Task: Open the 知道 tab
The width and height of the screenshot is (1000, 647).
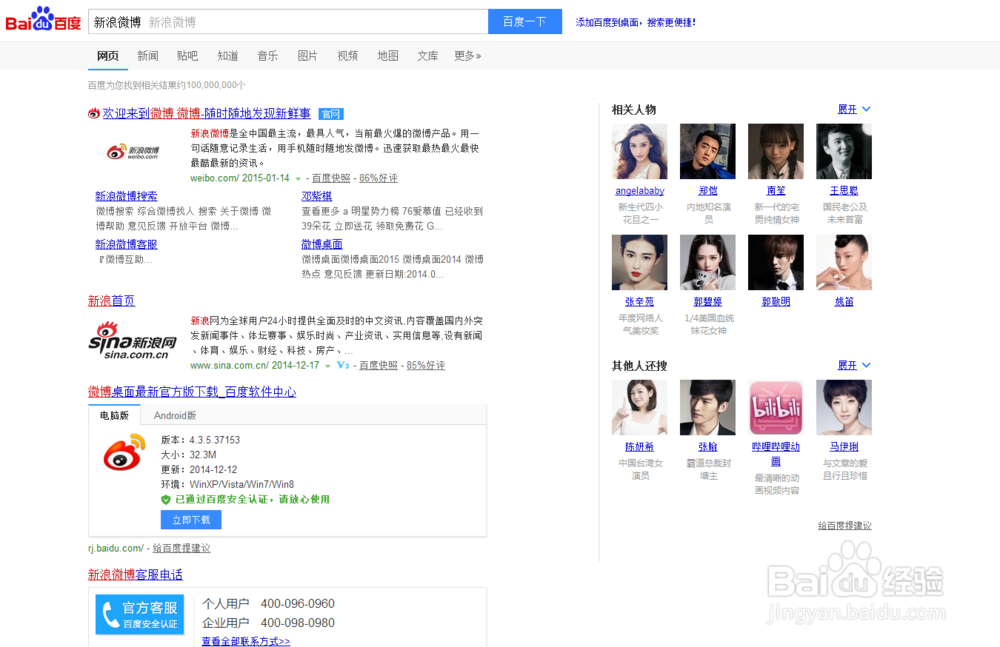Action: [228, 56]
